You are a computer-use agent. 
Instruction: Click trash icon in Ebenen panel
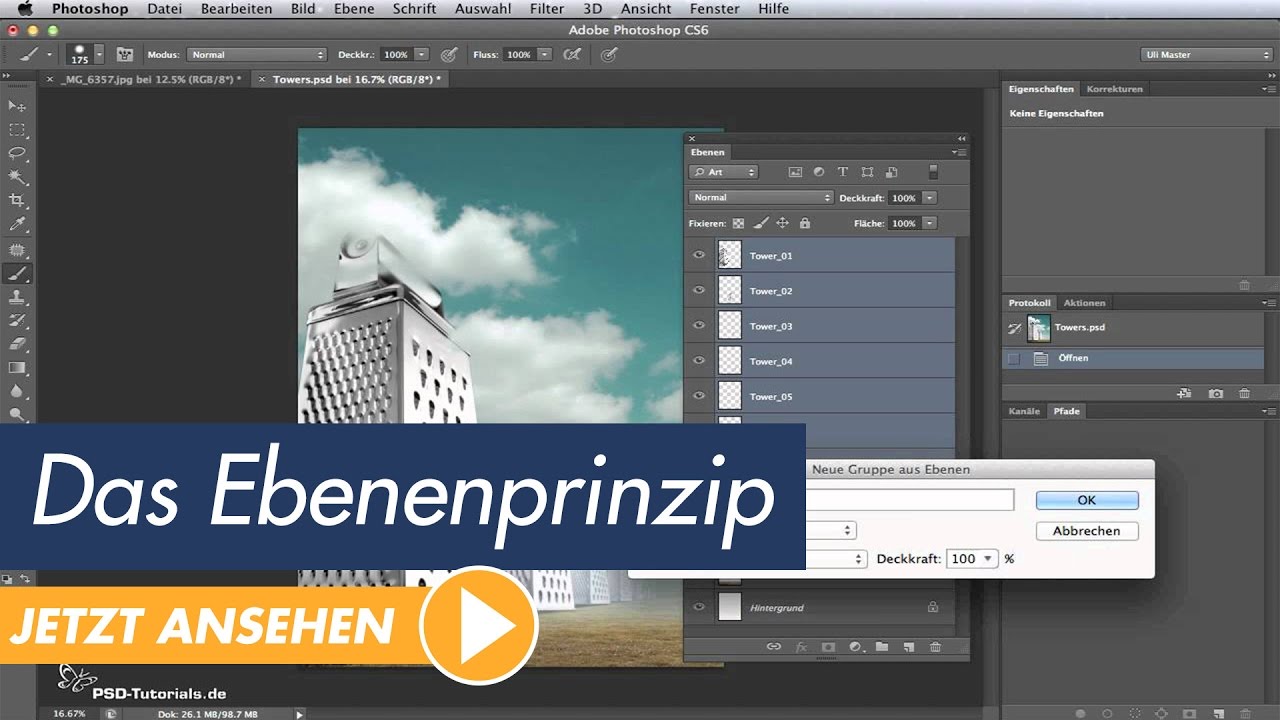[x=935, y=647]
